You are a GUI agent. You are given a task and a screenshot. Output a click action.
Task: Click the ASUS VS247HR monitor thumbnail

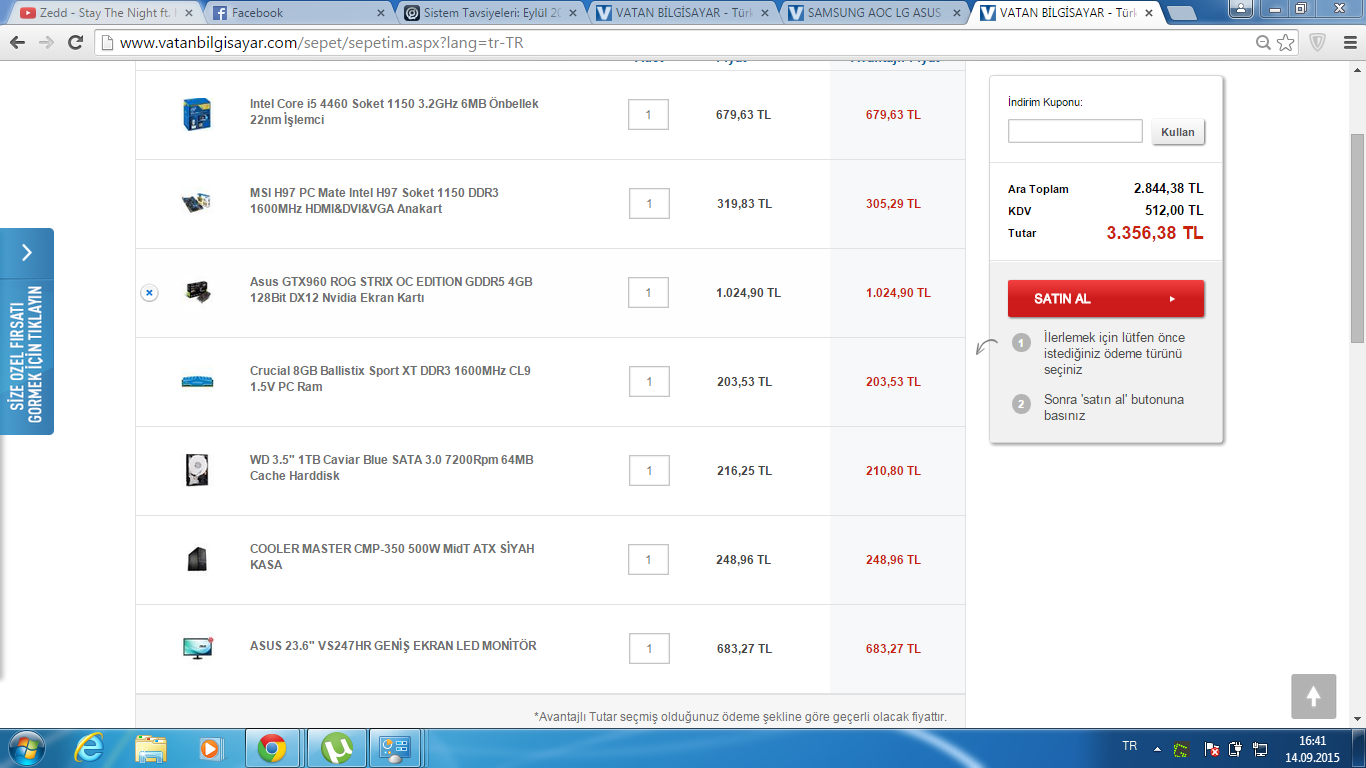point(197,648)
